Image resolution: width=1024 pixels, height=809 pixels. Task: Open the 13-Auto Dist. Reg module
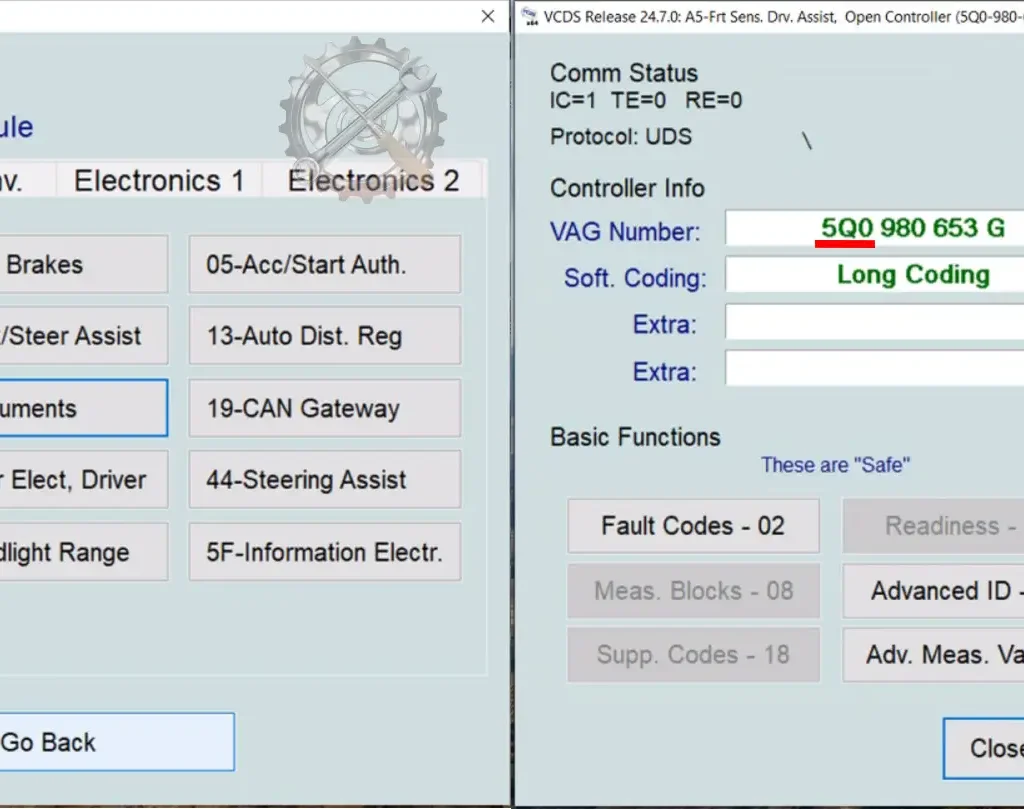(x=325, y=337)
